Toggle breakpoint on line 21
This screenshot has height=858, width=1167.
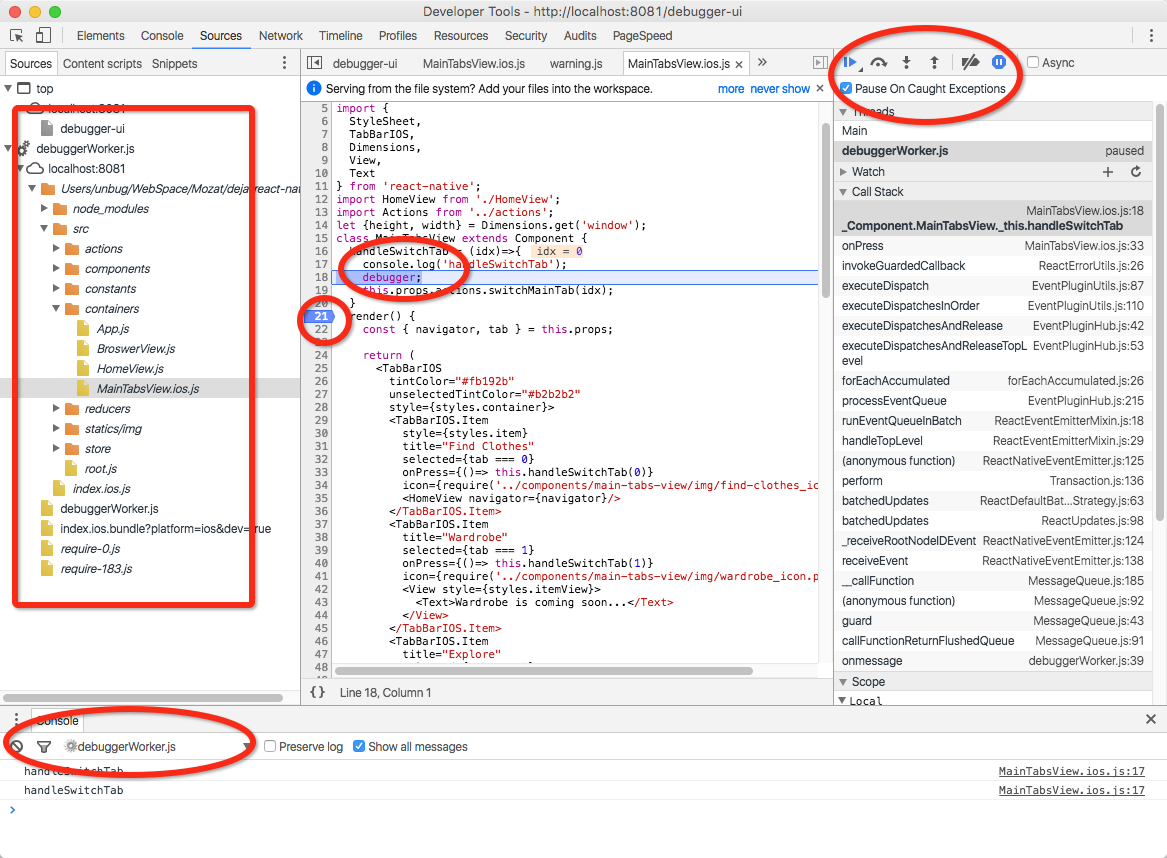coord(320,316)
